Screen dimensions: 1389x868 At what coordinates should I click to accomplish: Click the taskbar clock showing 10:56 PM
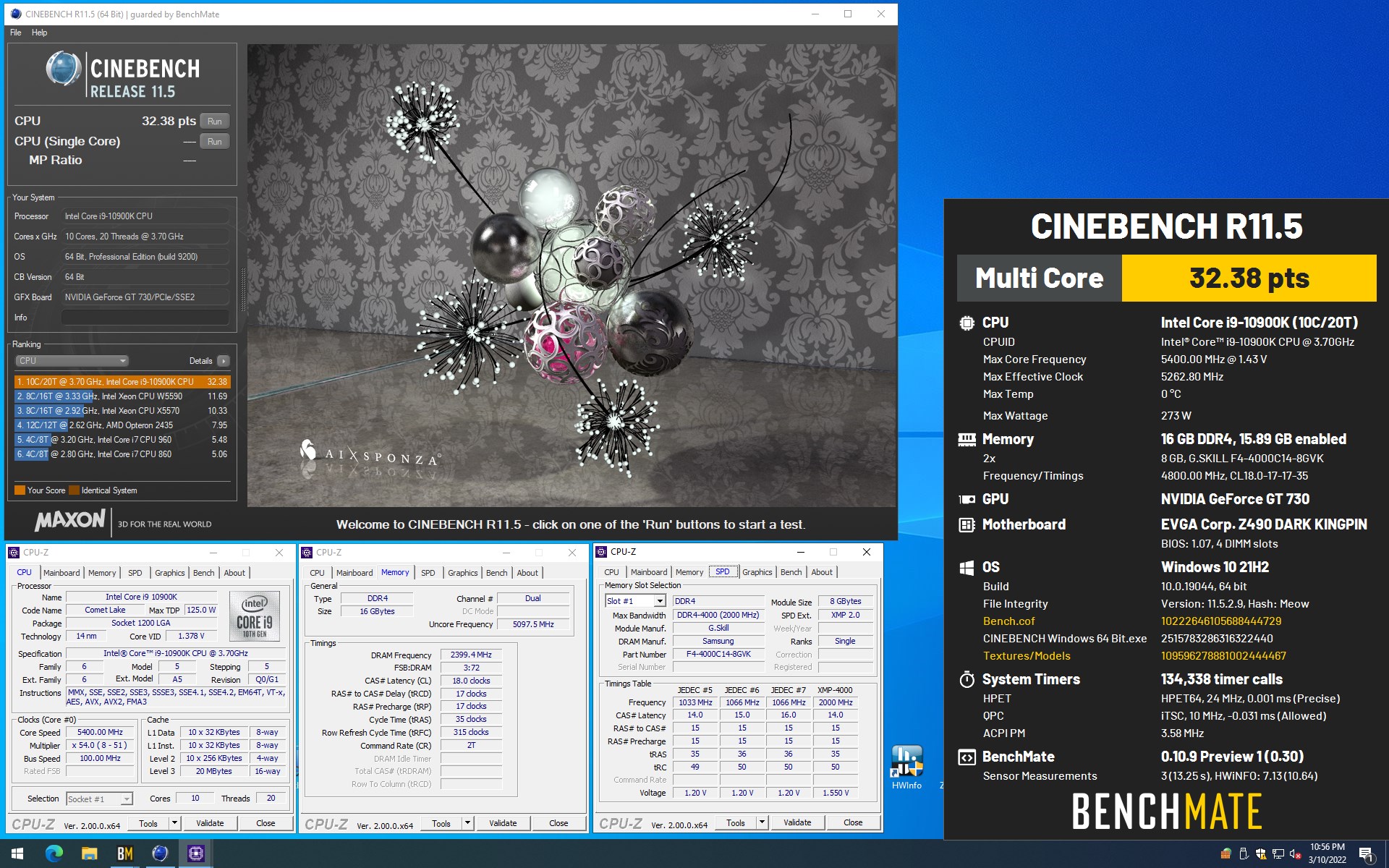1327,854
